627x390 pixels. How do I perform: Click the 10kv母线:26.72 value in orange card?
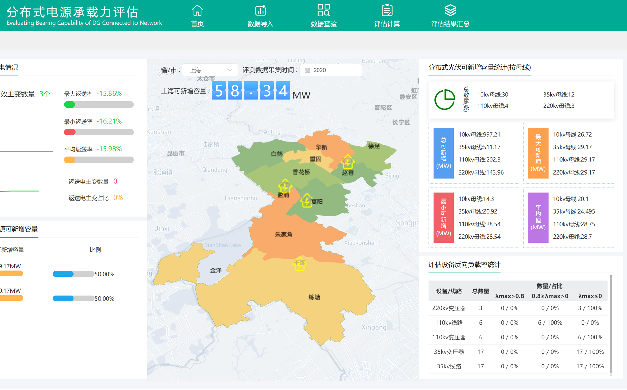point(572,134)
